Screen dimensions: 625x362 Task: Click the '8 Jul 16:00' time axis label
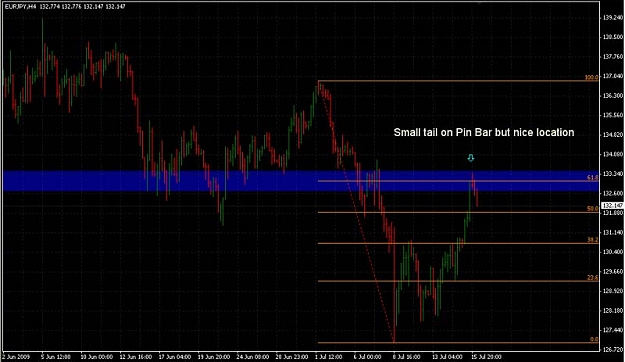pyautogui.click(x=407, y=357)
